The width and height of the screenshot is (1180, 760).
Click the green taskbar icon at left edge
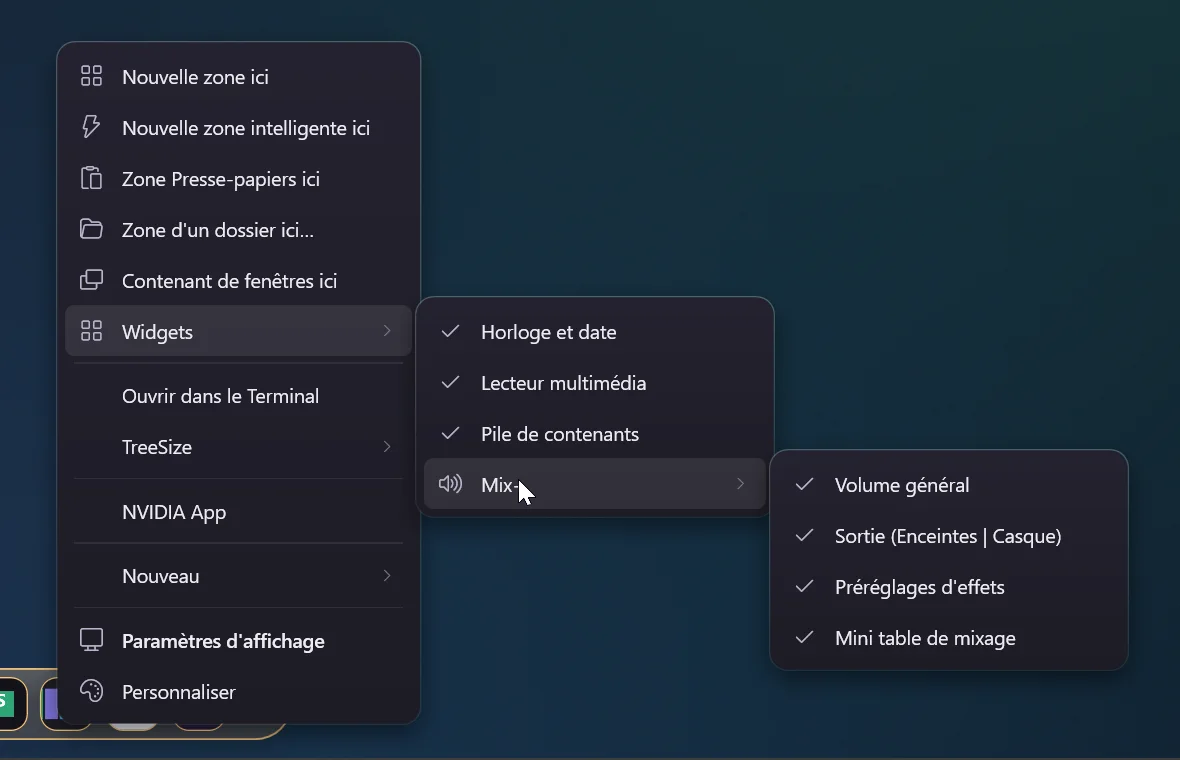point(9,704)
